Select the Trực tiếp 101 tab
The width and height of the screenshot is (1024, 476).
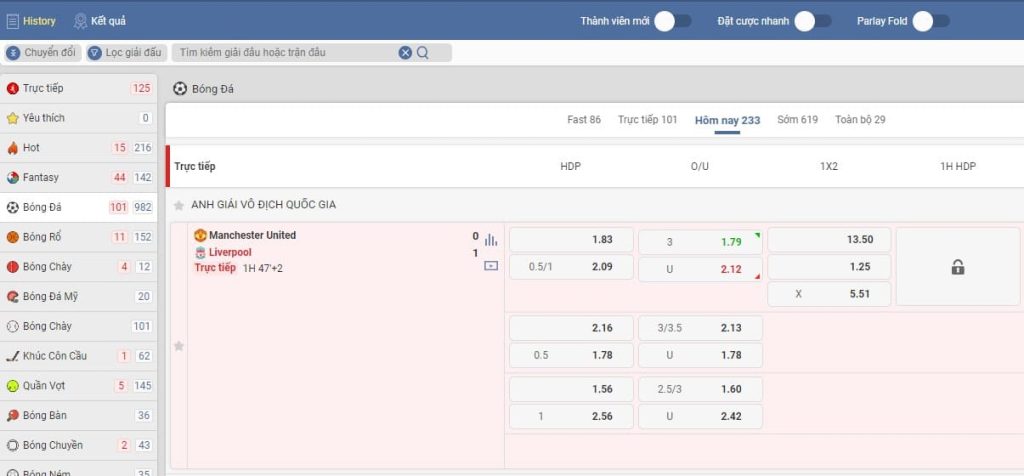[647, 120]
